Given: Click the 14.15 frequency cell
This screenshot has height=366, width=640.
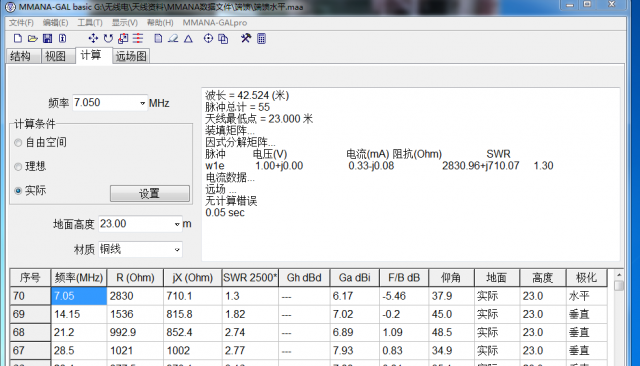Looking at the screenshot, I should tap(78, 314).
